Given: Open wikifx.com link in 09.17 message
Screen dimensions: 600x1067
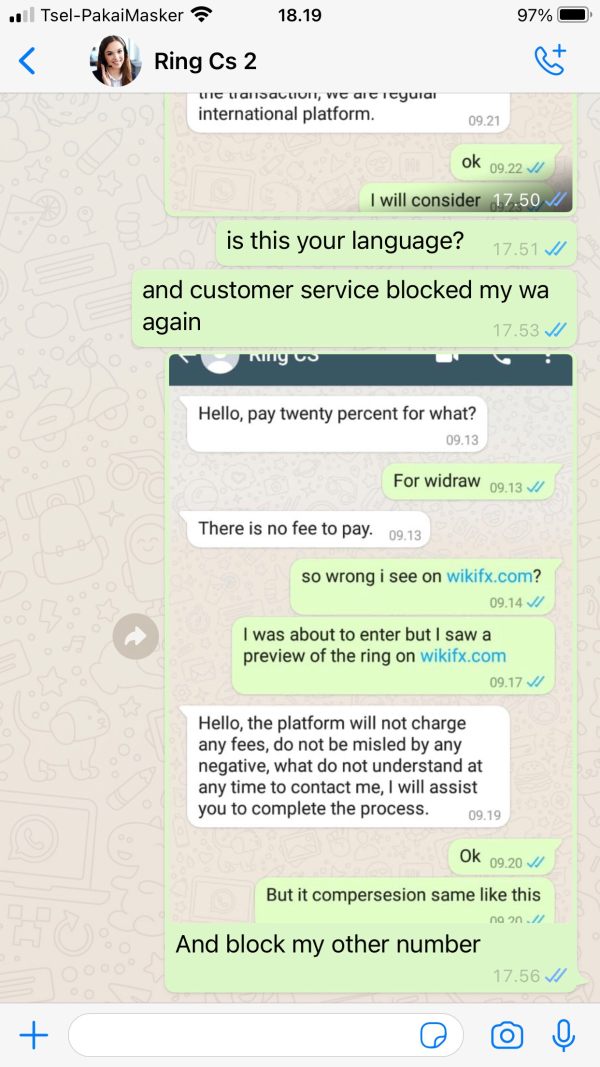Looking at the screenshot, I should tap(463, 656).
